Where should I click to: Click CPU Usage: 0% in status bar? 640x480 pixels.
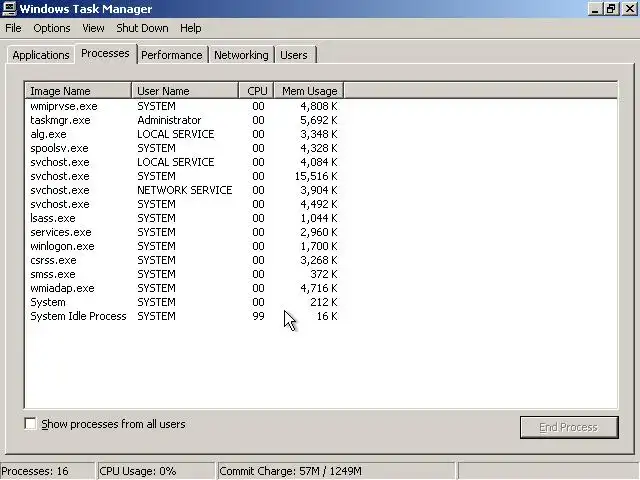138,471
